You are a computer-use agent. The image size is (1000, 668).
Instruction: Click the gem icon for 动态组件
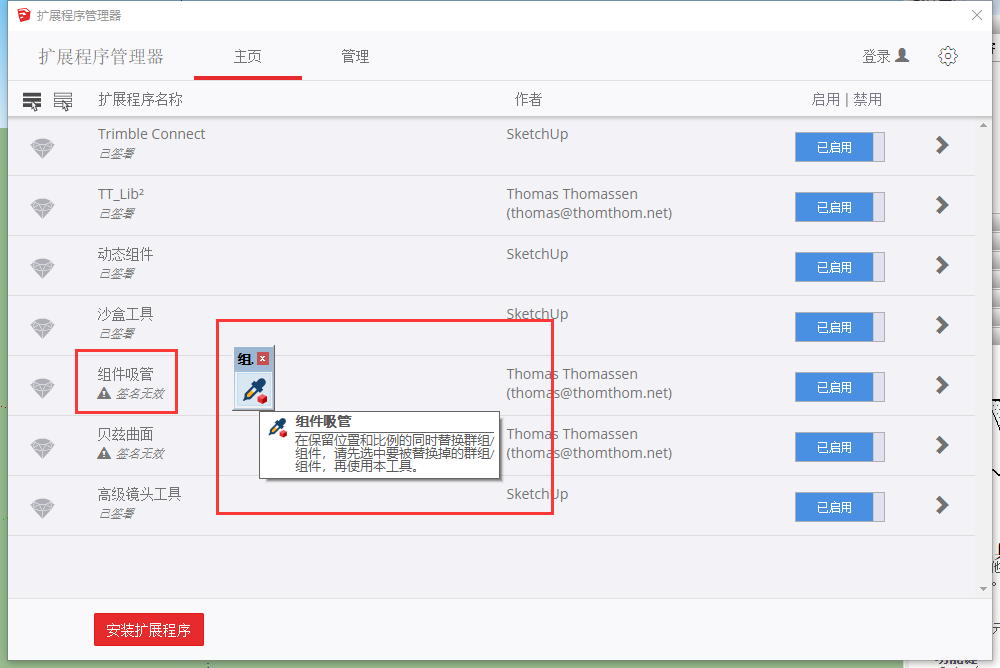click(x=43, y=268)
